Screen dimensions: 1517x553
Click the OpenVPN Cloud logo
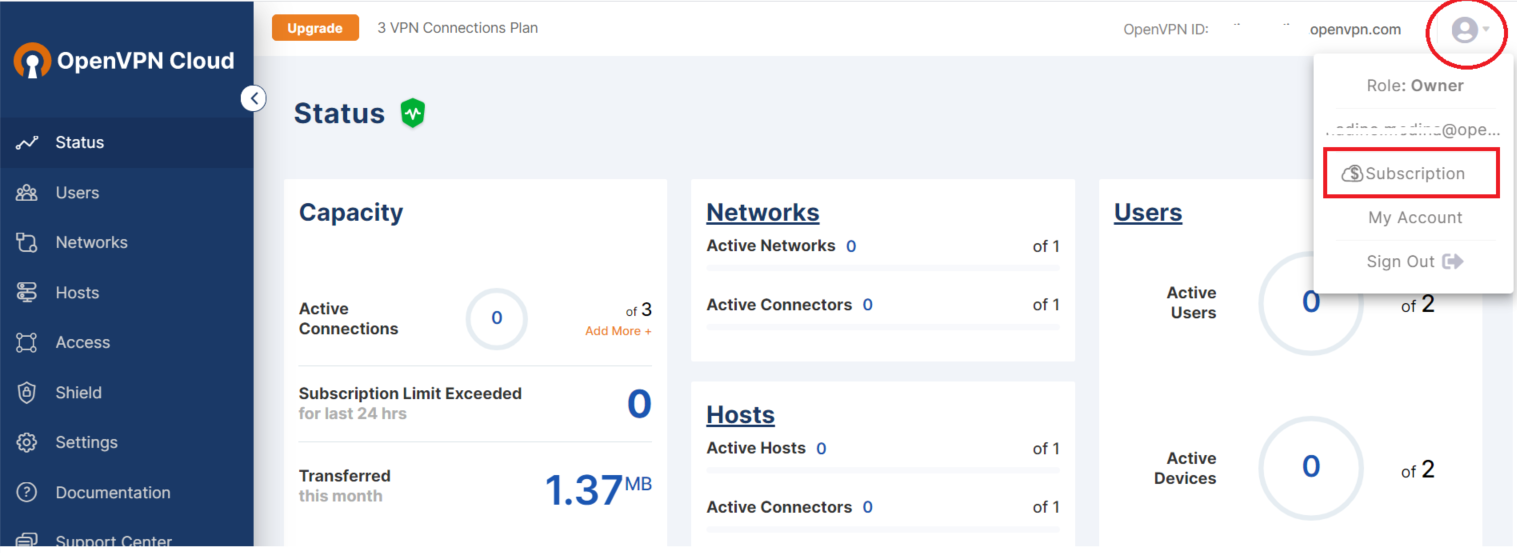tap(124, 61)
